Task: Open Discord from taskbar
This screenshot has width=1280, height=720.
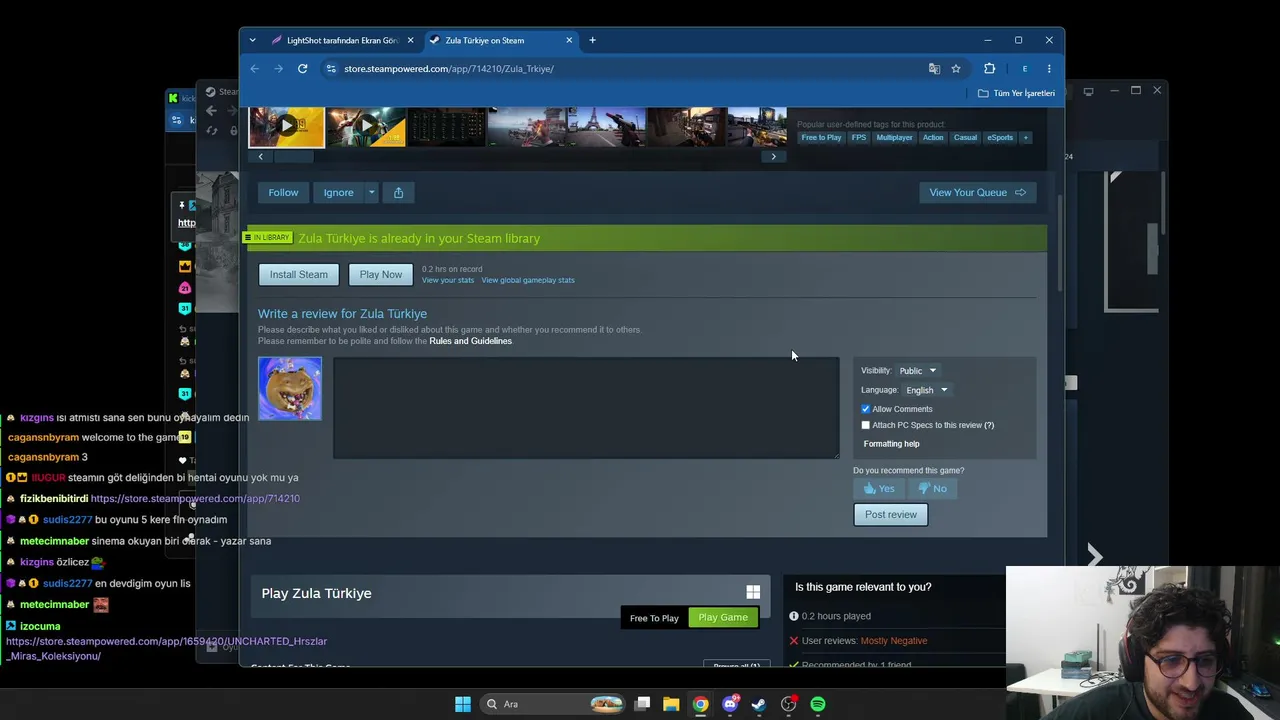Action: [x=730, y=704]
